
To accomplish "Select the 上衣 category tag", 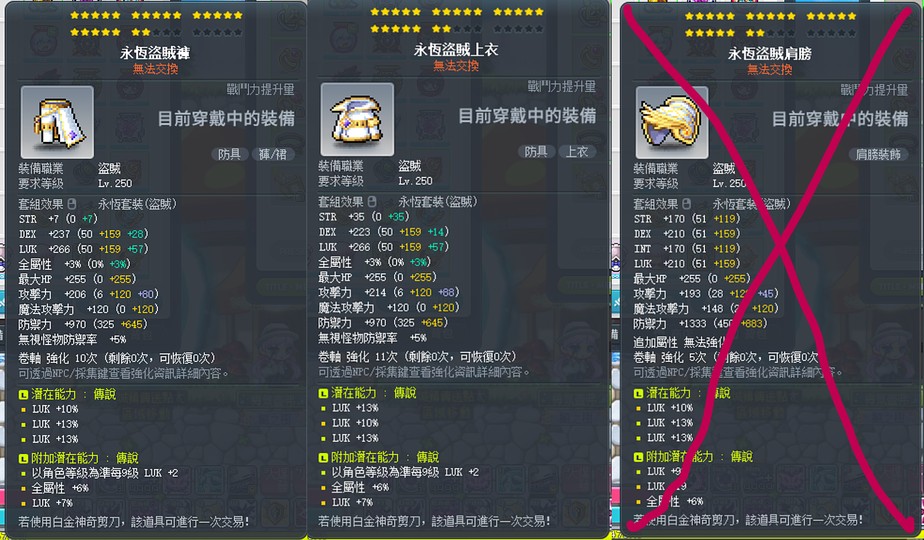I will coord(577,152).
